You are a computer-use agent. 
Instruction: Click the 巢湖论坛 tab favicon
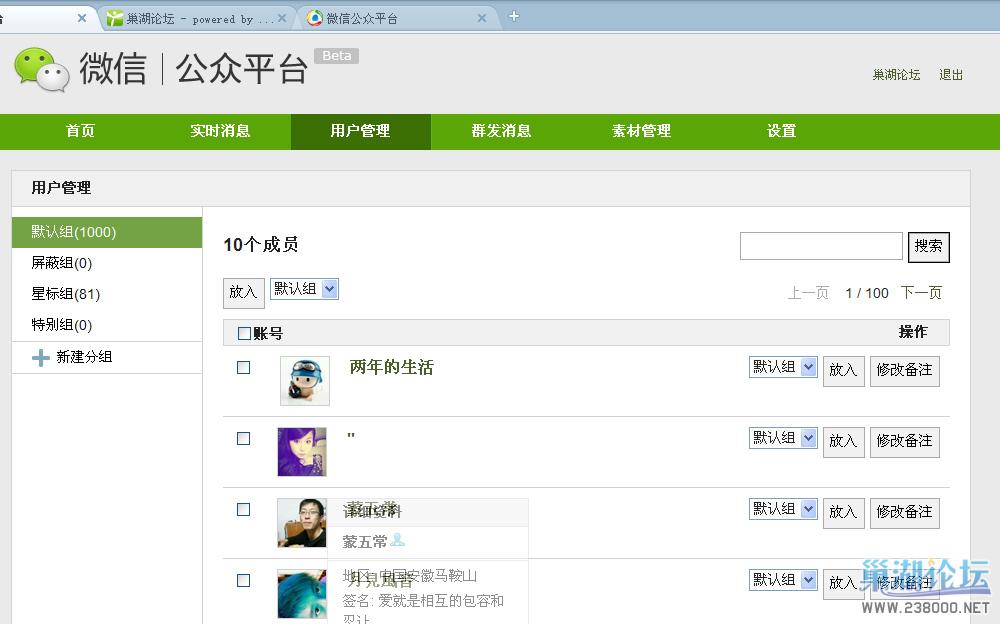[115, 19]
